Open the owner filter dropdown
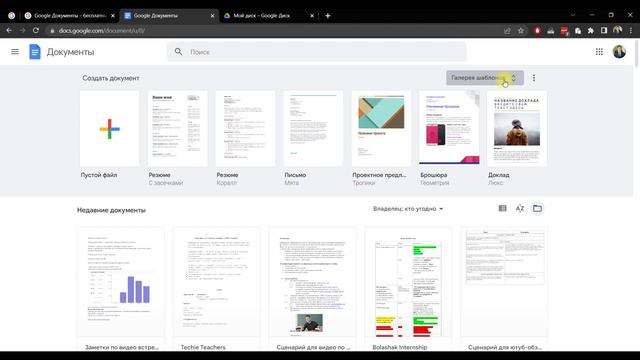 coord(408,209)
